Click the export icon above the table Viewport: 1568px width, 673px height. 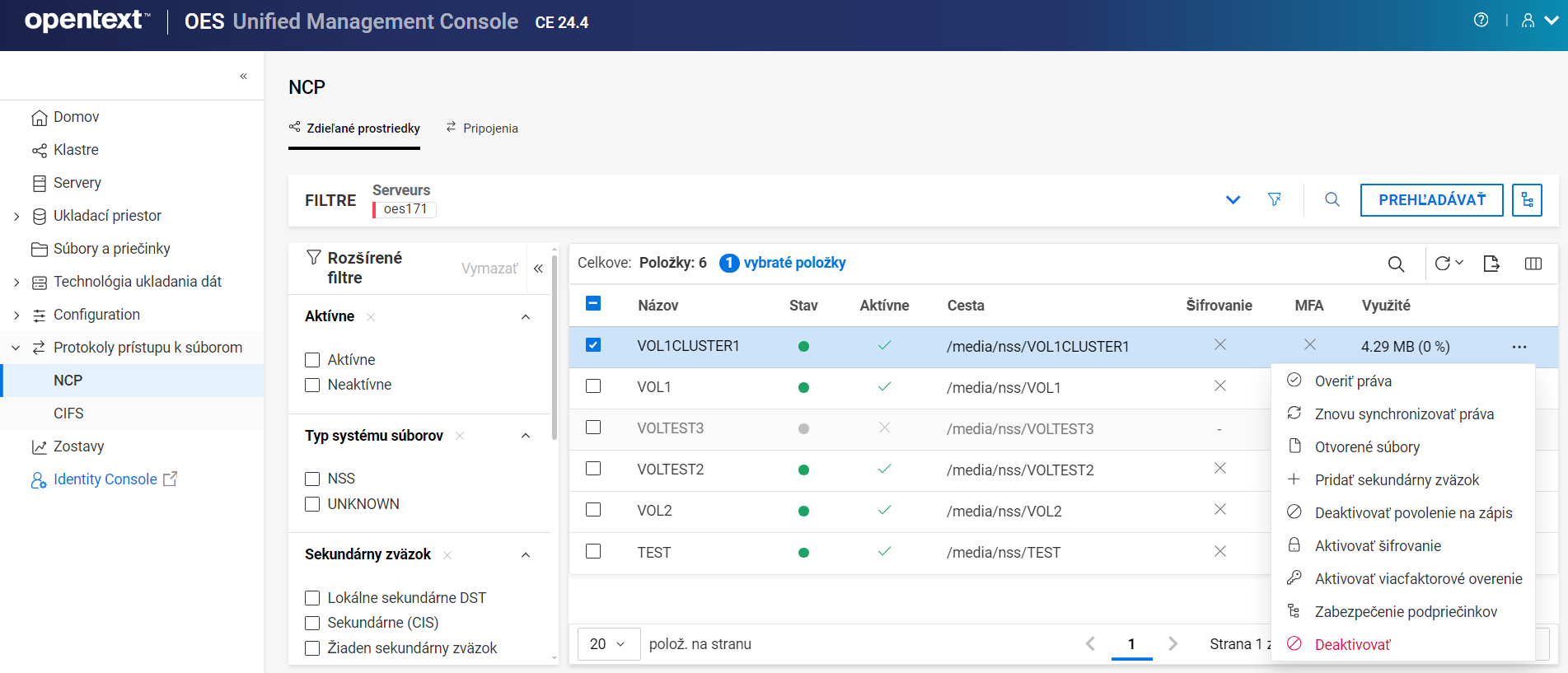click(1491, 264)
